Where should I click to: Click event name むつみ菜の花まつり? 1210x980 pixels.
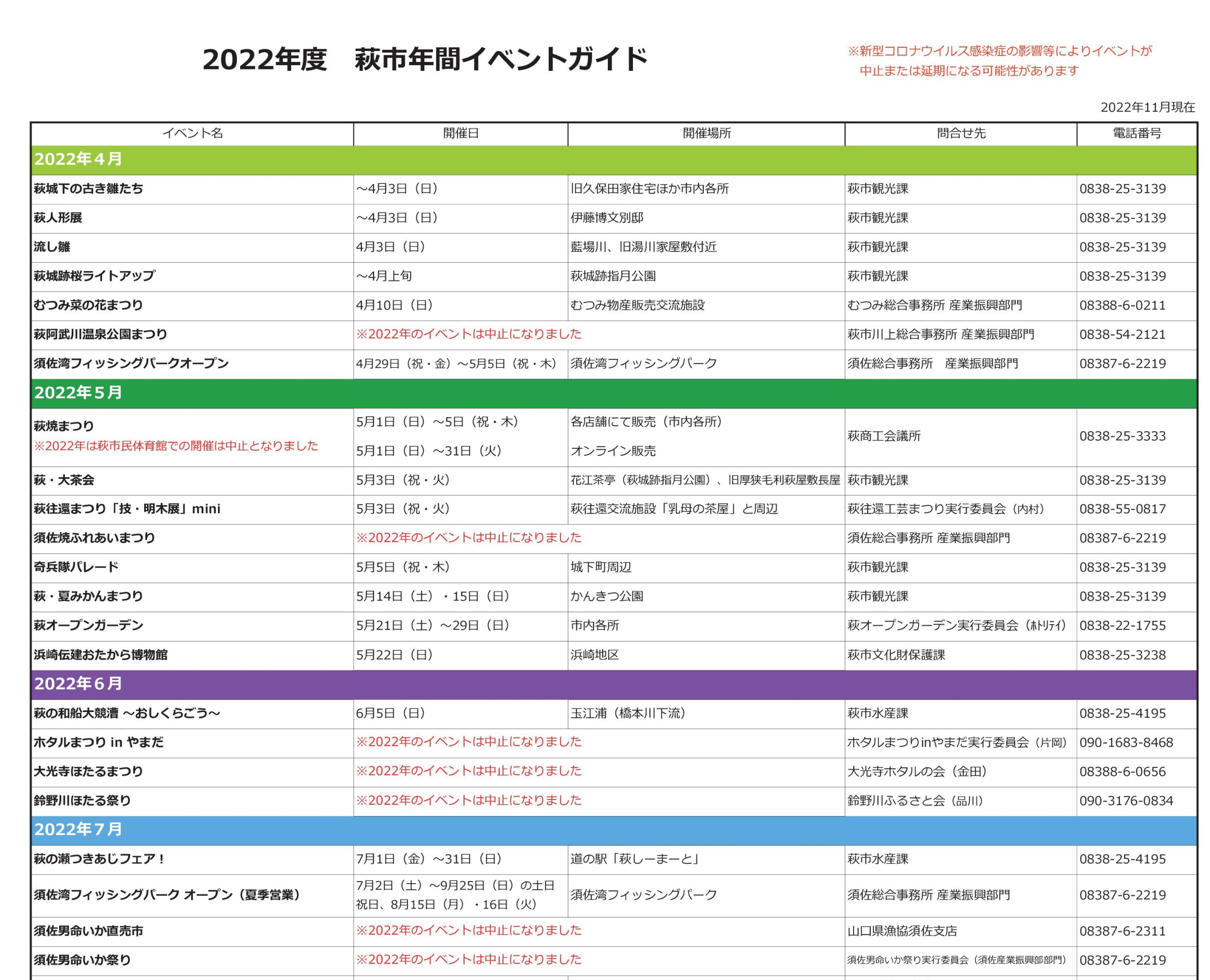click(89, 305)
